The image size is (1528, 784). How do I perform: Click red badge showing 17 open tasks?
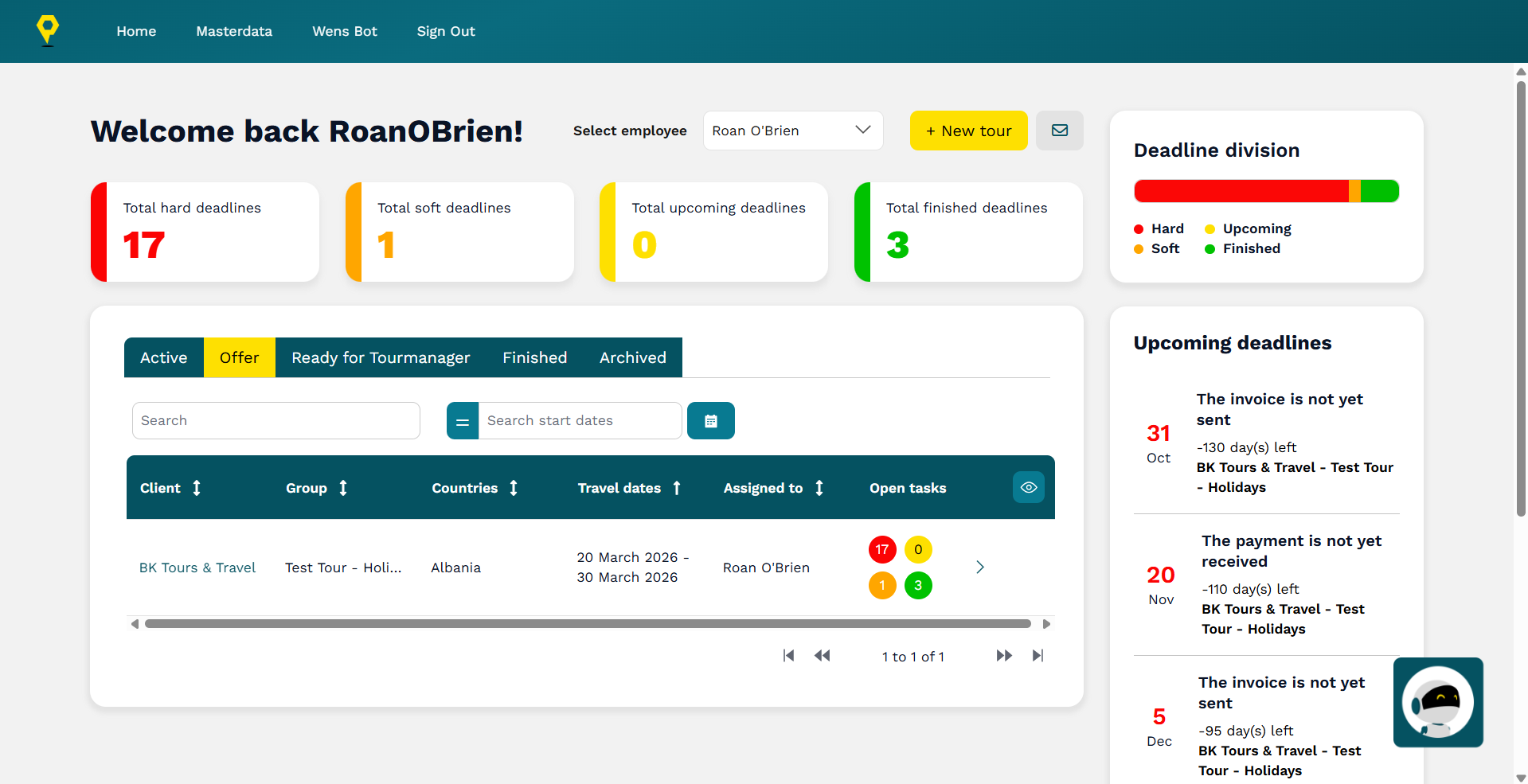pos(882,549)
